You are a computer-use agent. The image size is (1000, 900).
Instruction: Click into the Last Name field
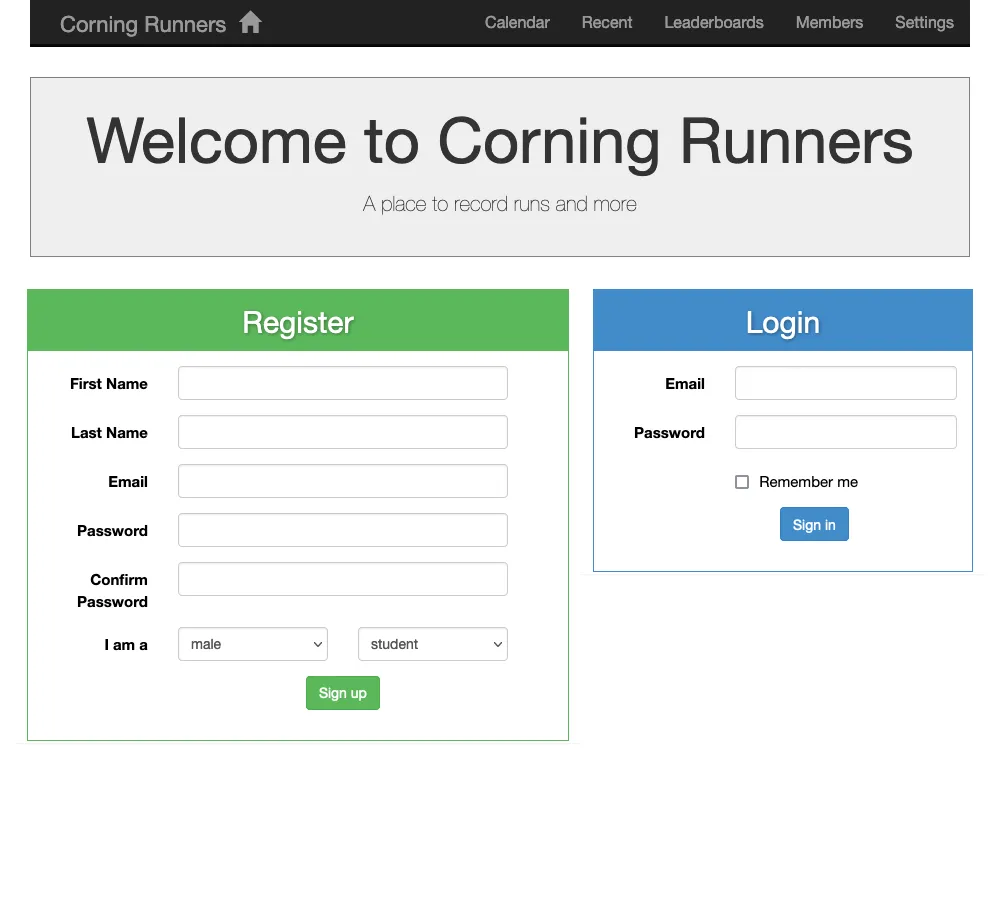[343, 432]
